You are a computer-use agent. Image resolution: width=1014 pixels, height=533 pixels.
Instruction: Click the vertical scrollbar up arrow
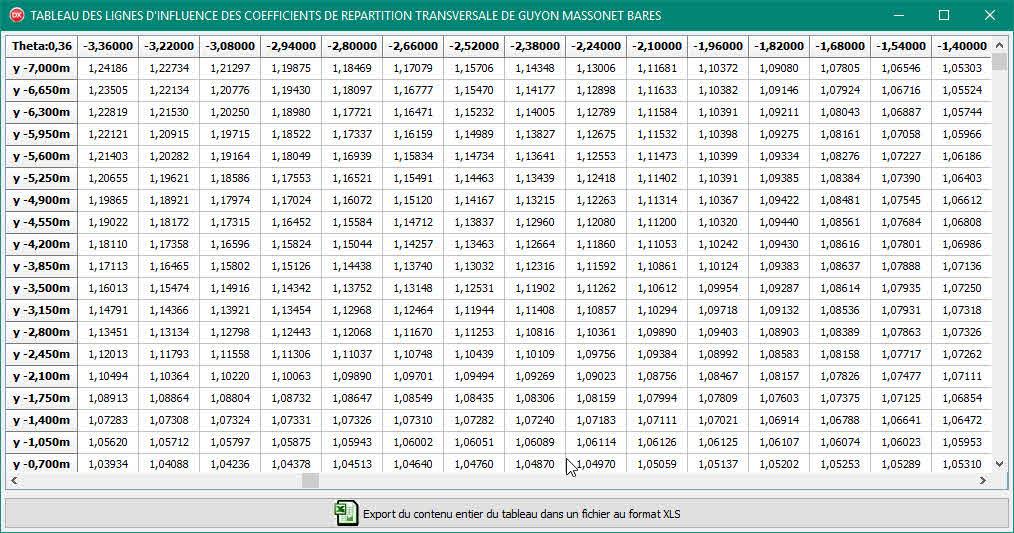click(x=999, y=46)
